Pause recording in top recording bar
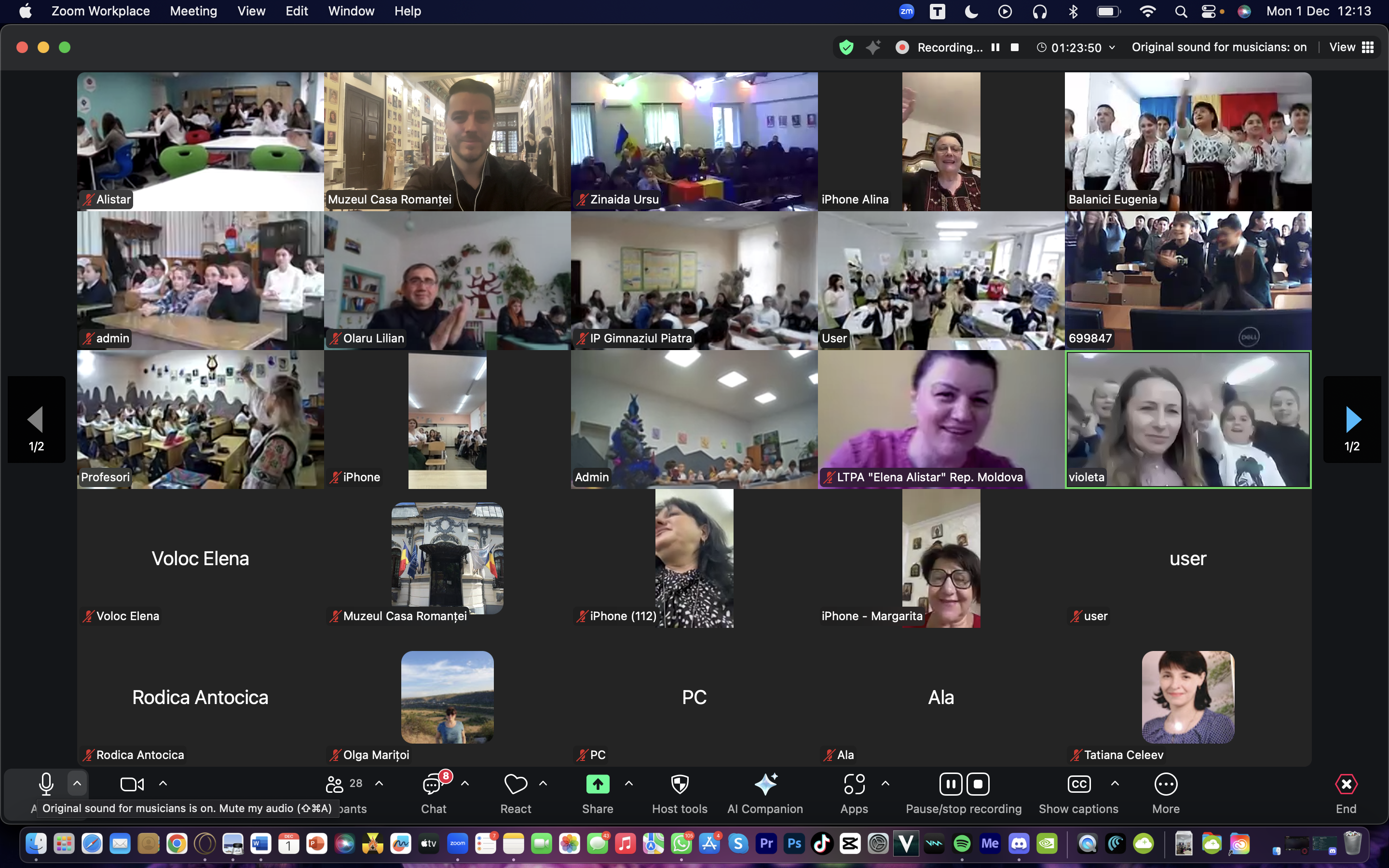Screen dimensions: 1389x868 [995, 48]
